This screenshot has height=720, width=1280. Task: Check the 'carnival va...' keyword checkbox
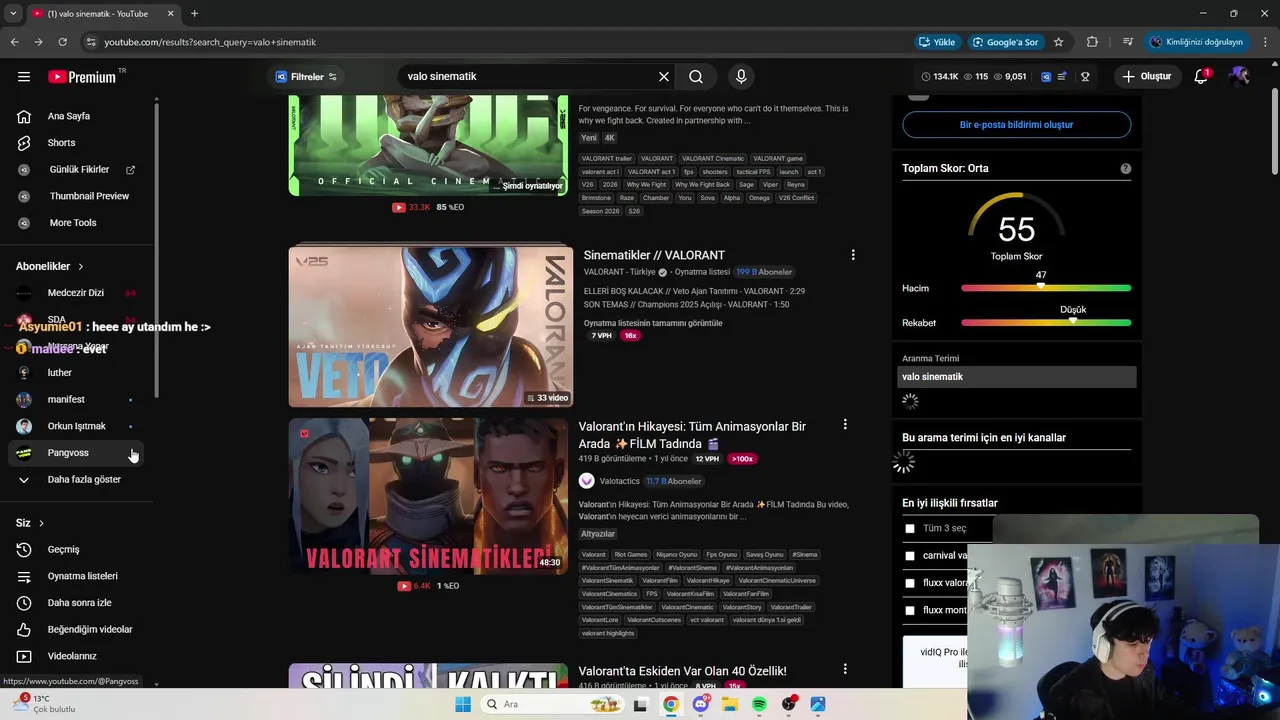[910, 556]
